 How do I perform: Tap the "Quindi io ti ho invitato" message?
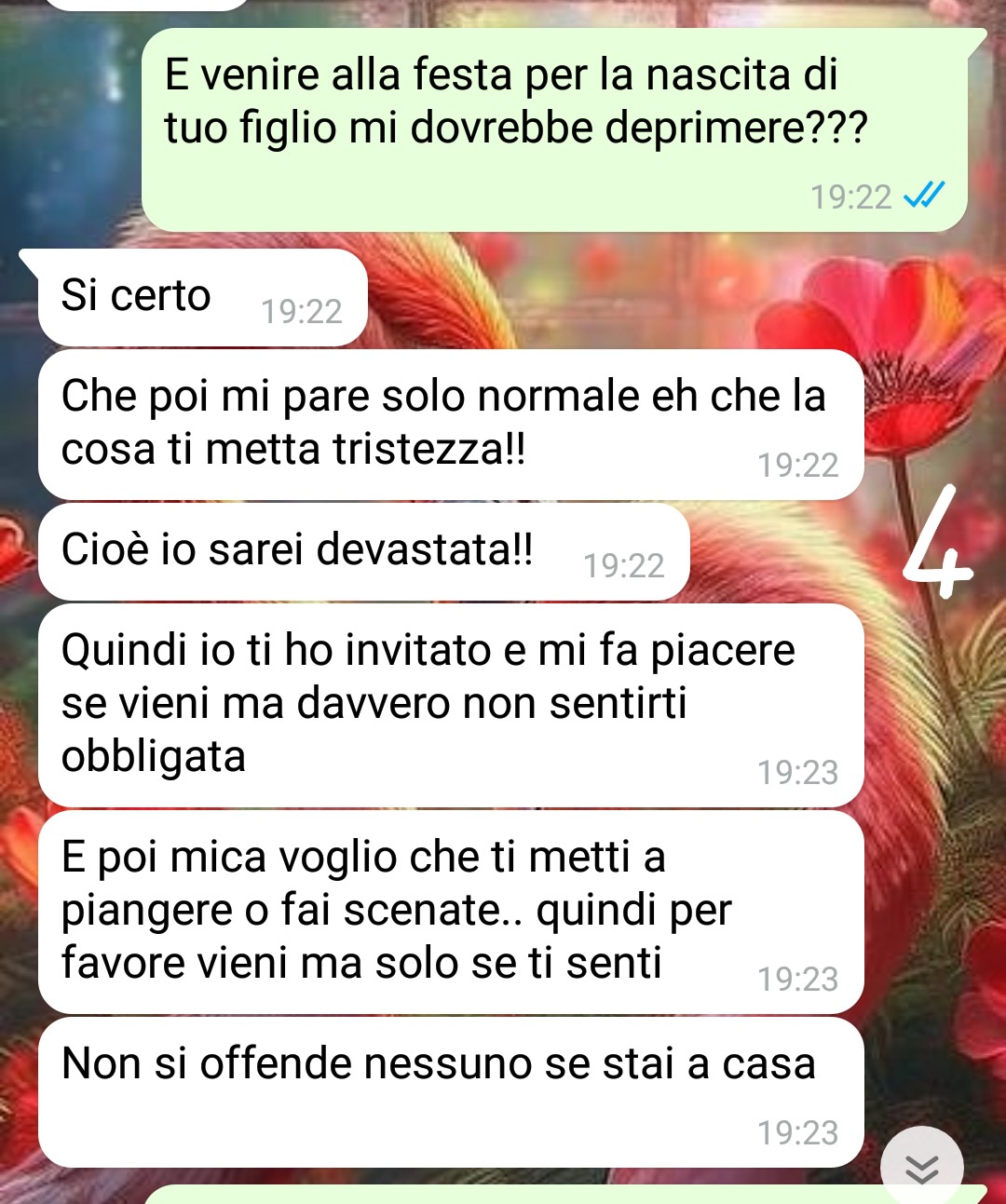[451, 705]
